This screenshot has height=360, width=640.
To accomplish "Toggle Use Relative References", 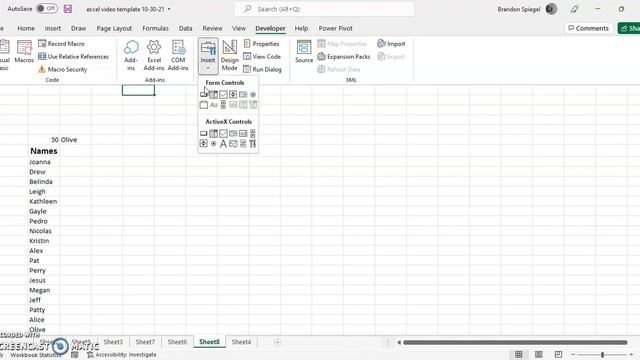I will coord(73,56).
